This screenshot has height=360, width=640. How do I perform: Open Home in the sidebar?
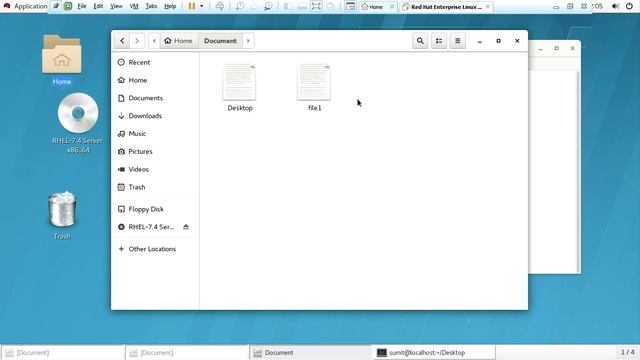point(155,80)
